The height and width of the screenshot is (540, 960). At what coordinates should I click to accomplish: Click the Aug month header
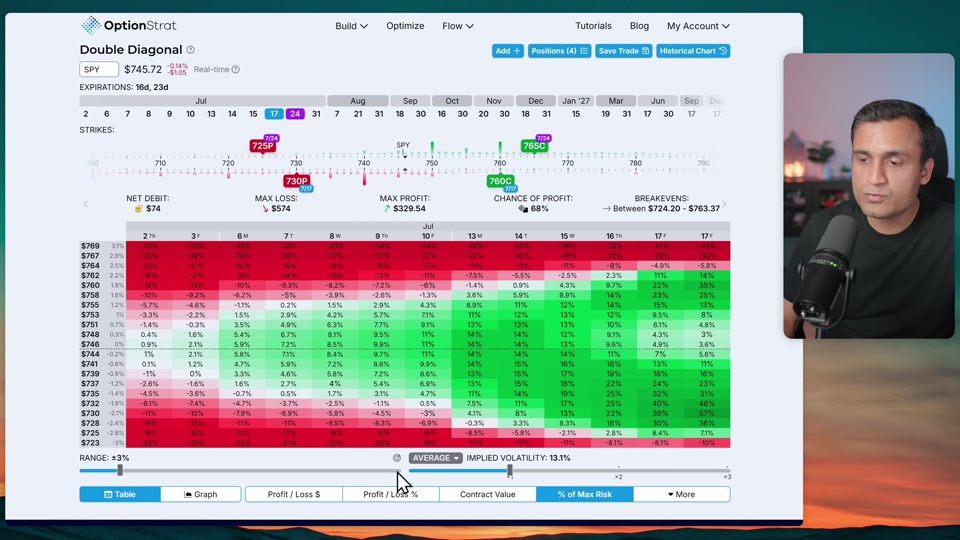click(x=358, y=101)
